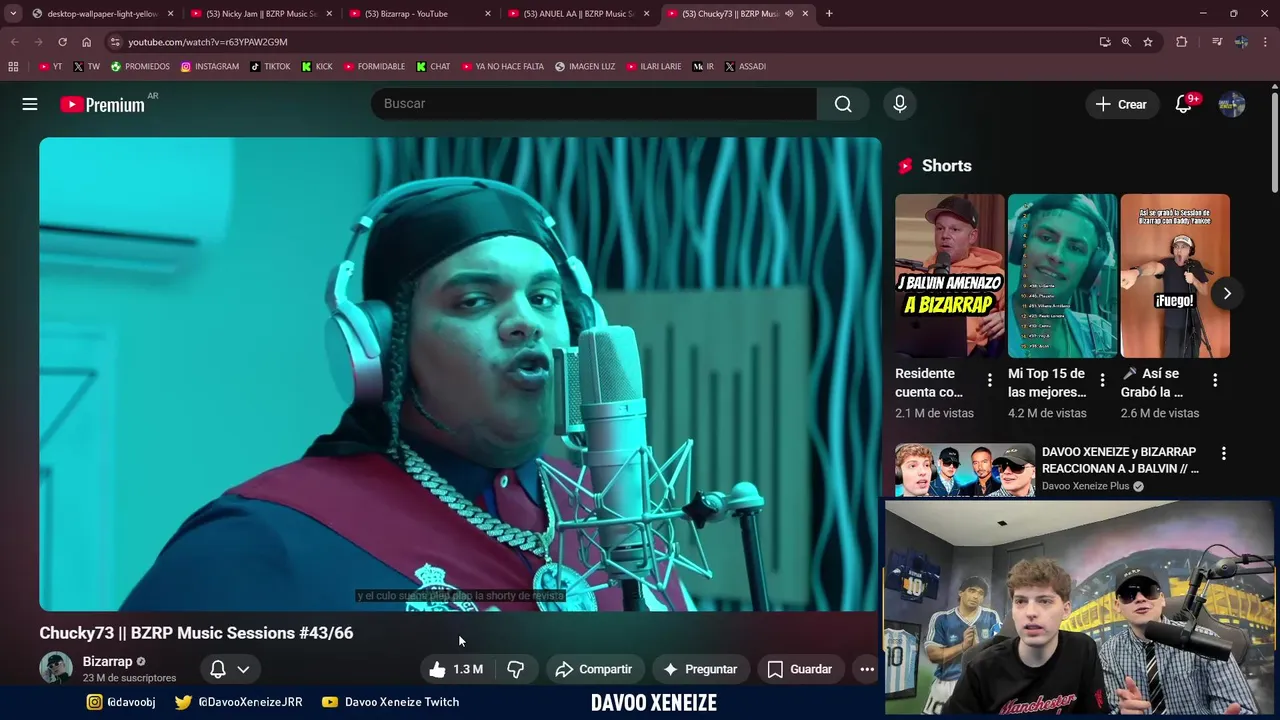
Task: Click the Crear button
Action: coord(1121,104)
